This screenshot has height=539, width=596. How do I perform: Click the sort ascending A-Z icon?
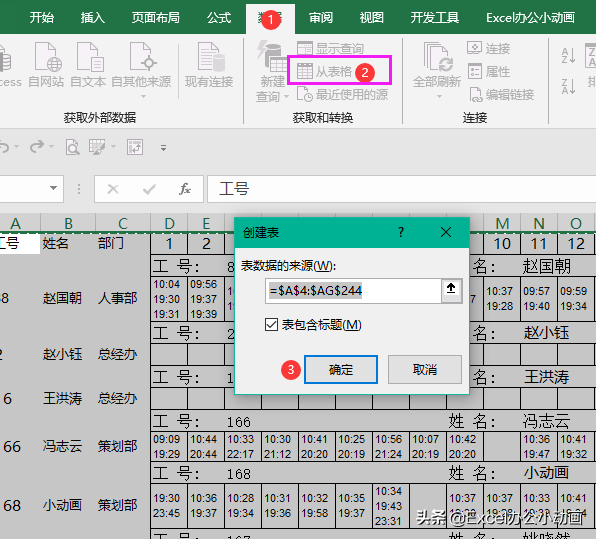pos(568,55)
